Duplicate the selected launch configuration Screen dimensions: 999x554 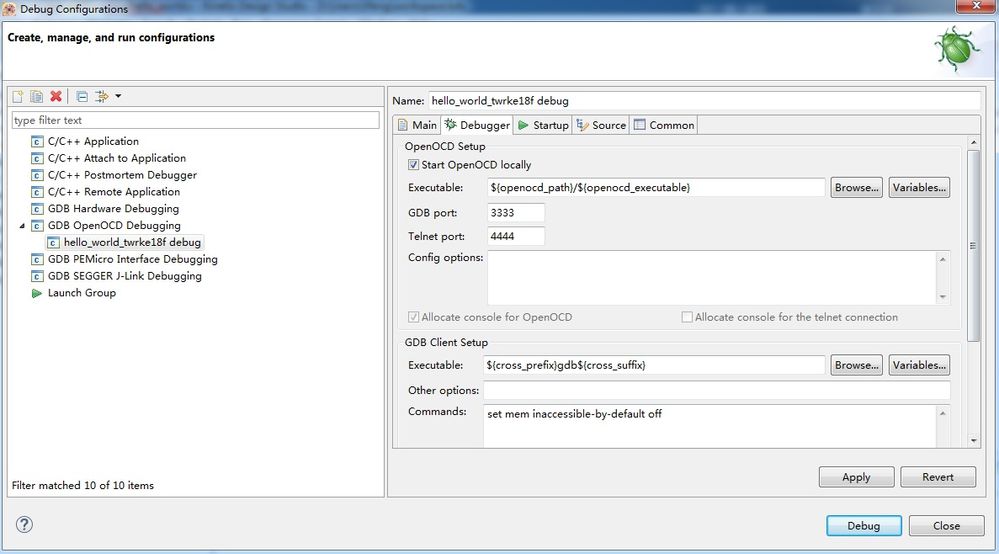(37, 96)
